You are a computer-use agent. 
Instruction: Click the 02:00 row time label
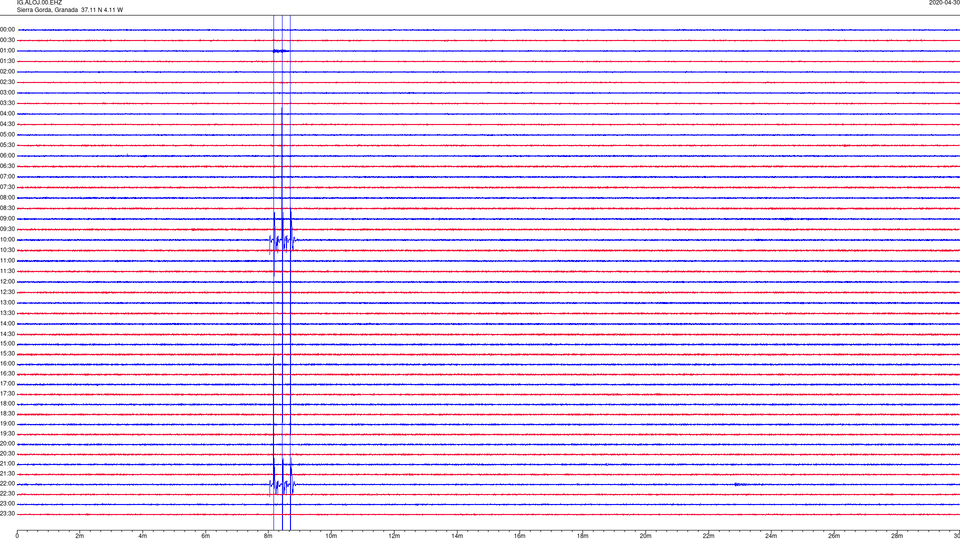click(7, 72)
